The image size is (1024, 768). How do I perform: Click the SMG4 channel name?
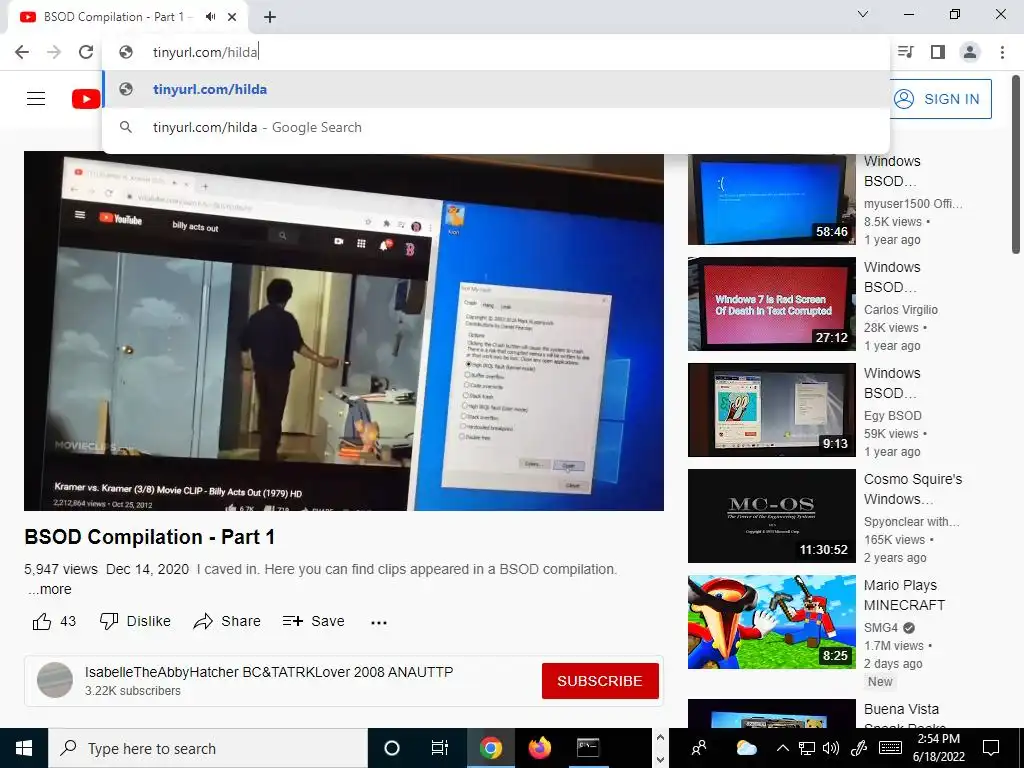coord(881,628)
